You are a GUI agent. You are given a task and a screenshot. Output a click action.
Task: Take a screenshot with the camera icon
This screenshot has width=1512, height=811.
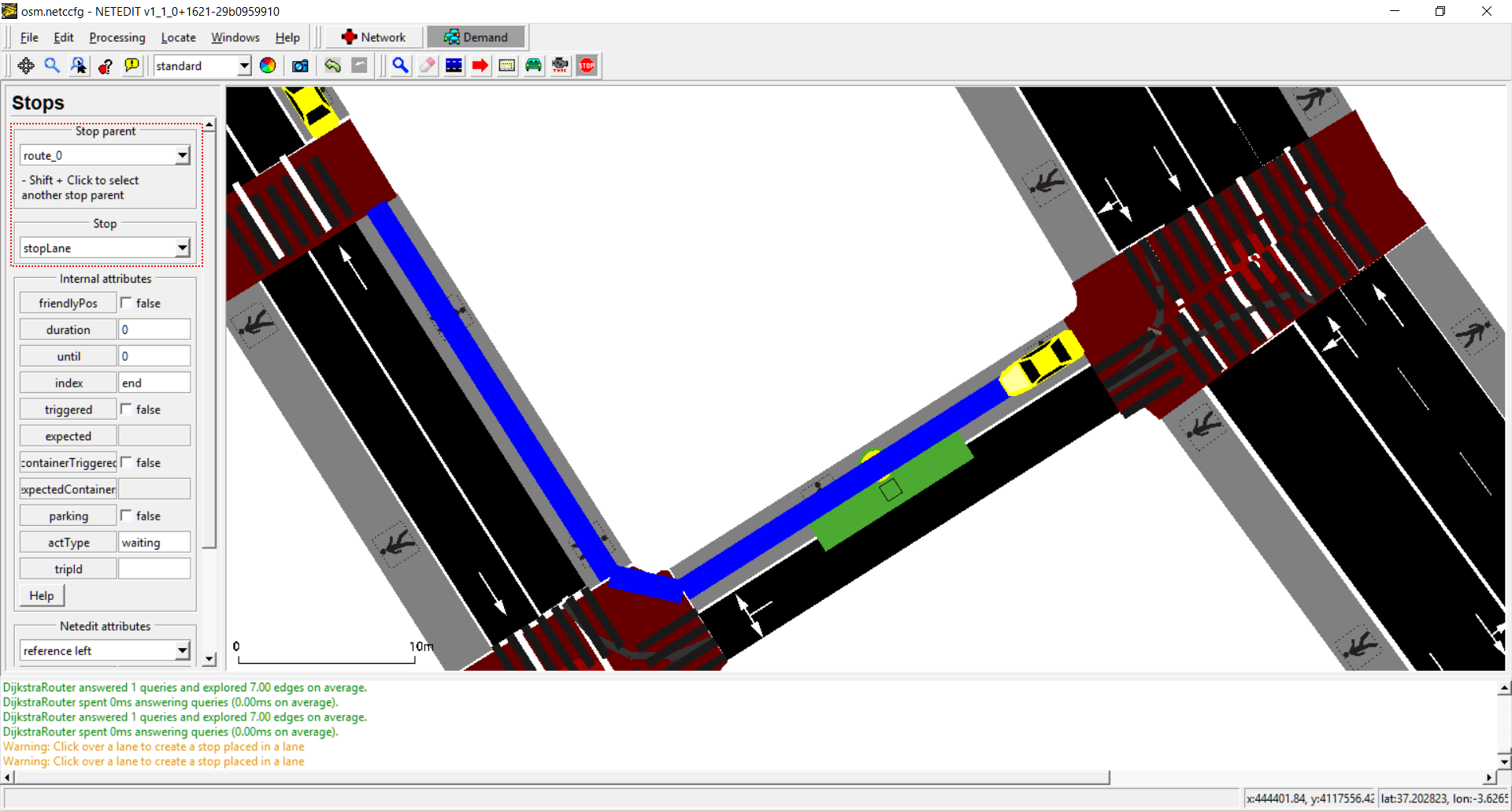pyautogui.click(x=300, y=66)
